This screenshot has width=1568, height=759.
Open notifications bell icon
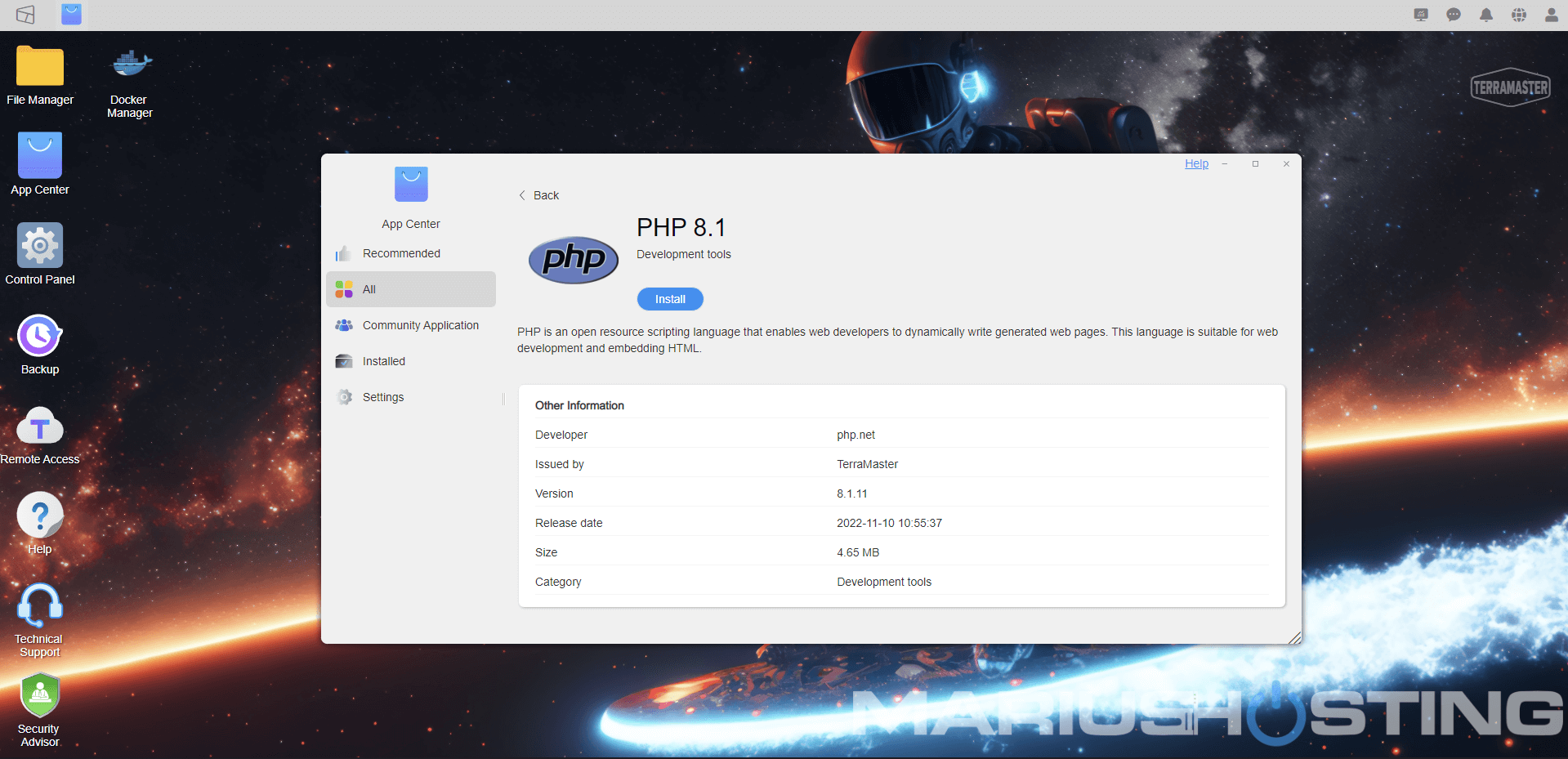click(1486, 15)
